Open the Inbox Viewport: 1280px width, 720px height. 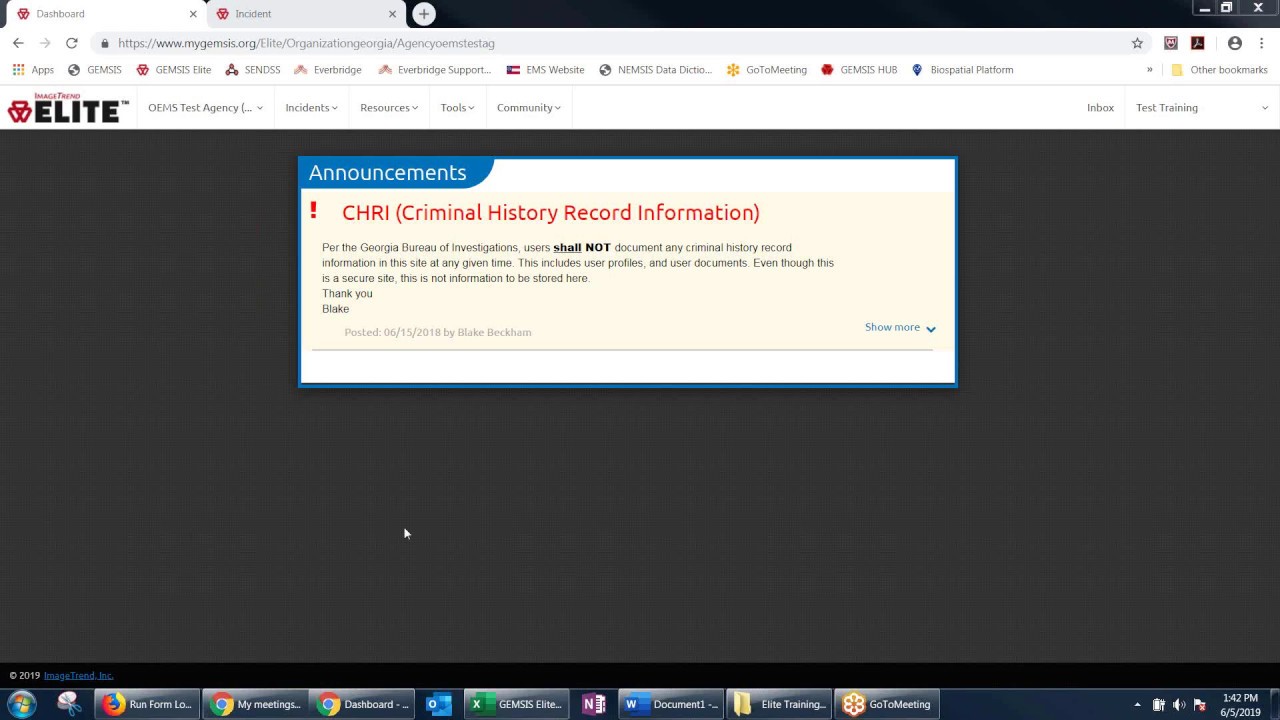[x=1100, y=107]
